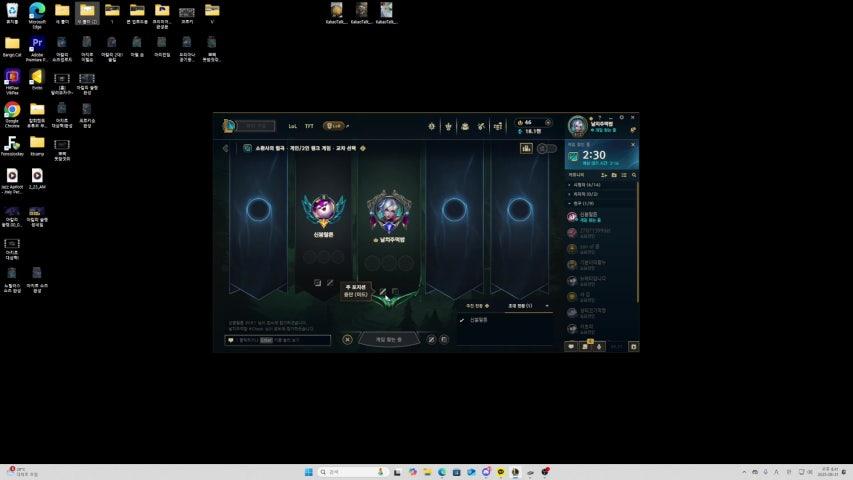The width and height of the screenshot is (853, 480).
Task: Expand the first friend group in social list
Action: point(585,185)
